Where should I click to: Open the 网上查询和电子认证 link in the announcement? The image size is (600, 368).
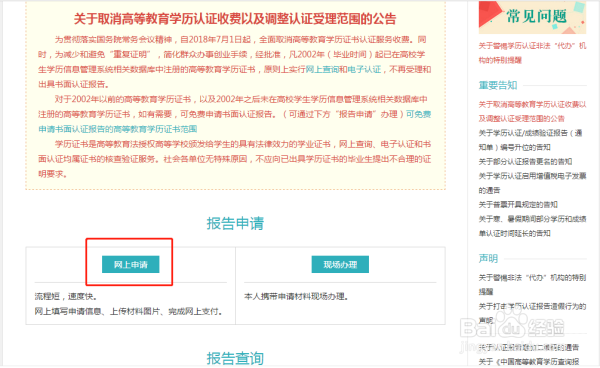click(x=343, y=69)
